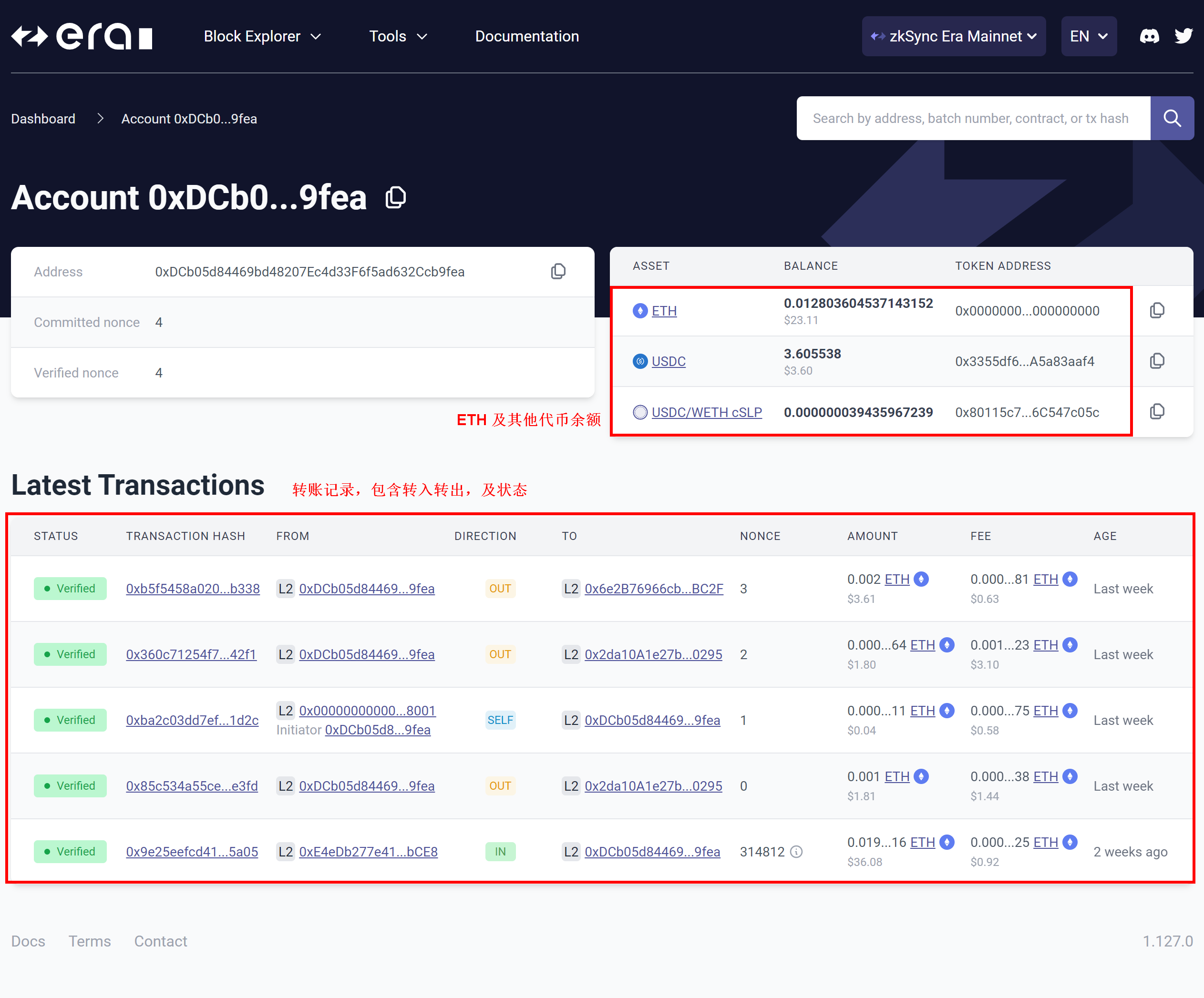
Task: Copy account address next to page title
Action: click(396, 198)
